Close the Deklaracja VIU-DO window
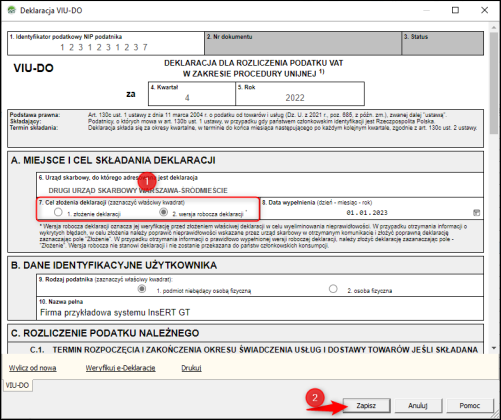 [484, 10]
